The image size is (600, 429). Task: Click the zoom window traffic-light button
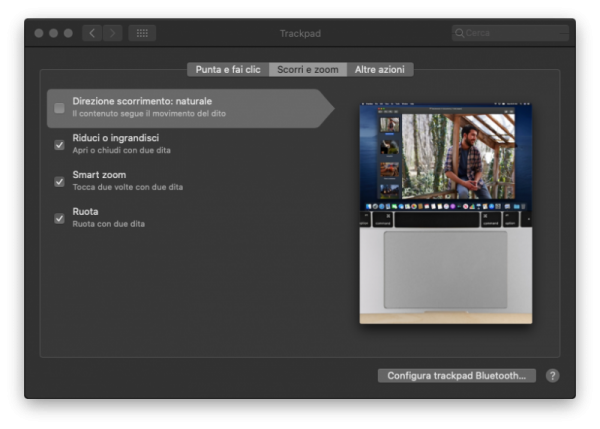pos(68,33)
